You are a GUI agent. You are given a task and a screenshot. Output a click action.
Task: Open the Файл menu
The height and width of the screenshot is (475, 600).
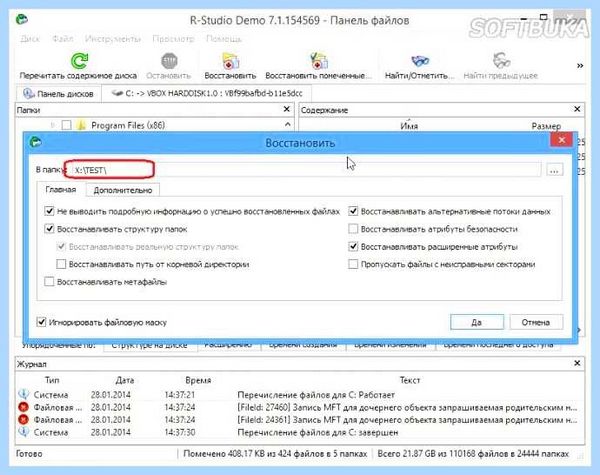[x=63, y=39]
